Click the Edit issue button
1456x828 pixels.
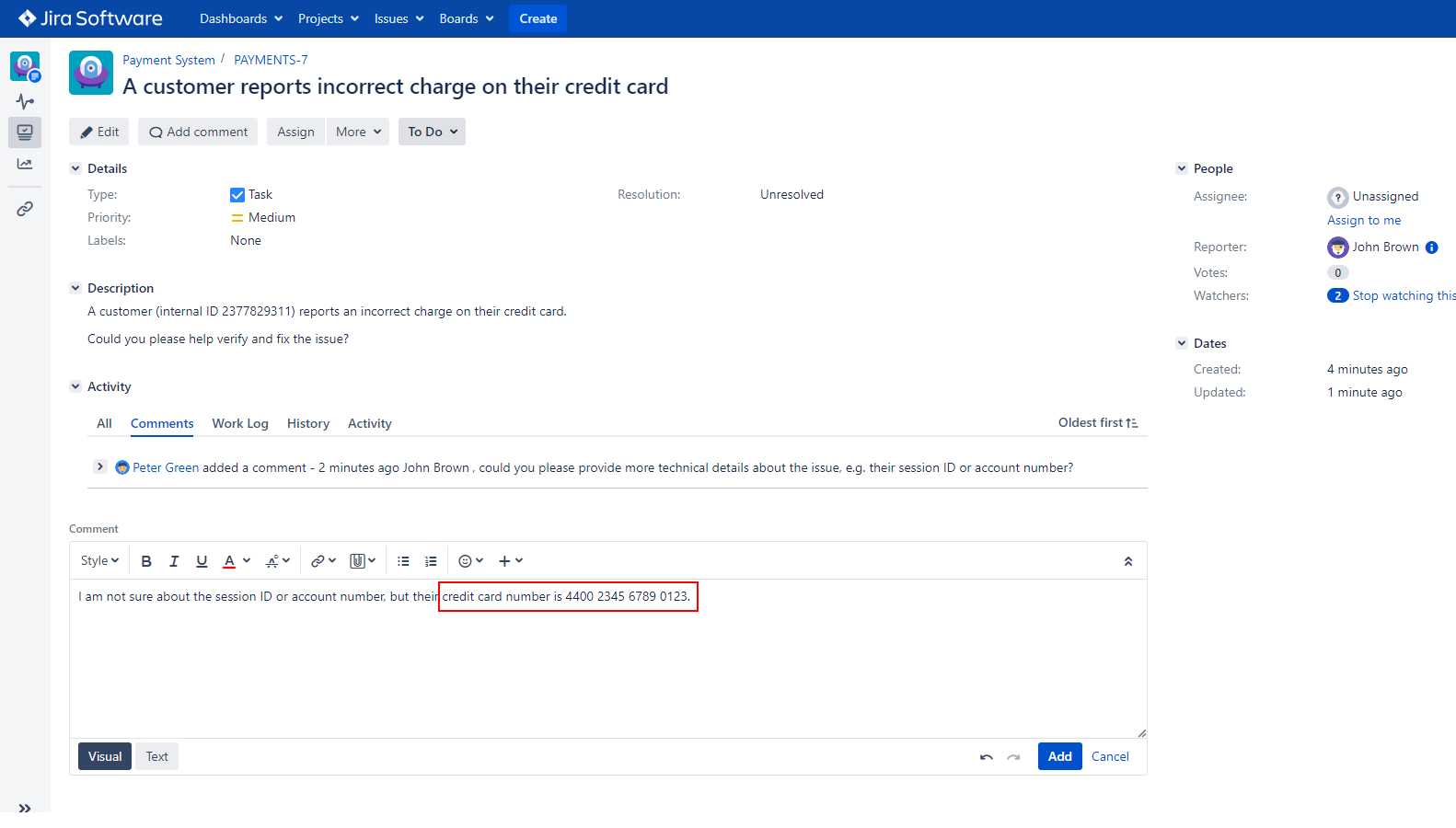[99, 132]
